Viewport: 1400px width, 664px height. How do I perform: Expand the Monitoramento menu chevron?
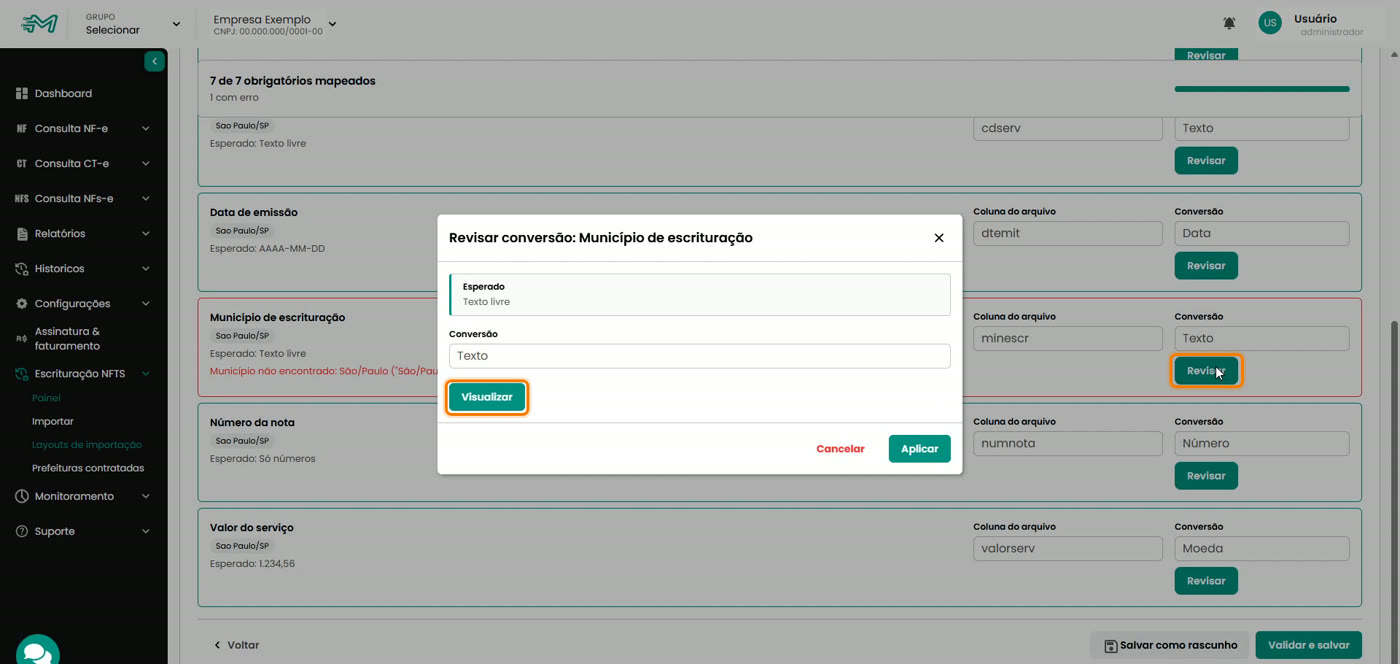(146, 496)
